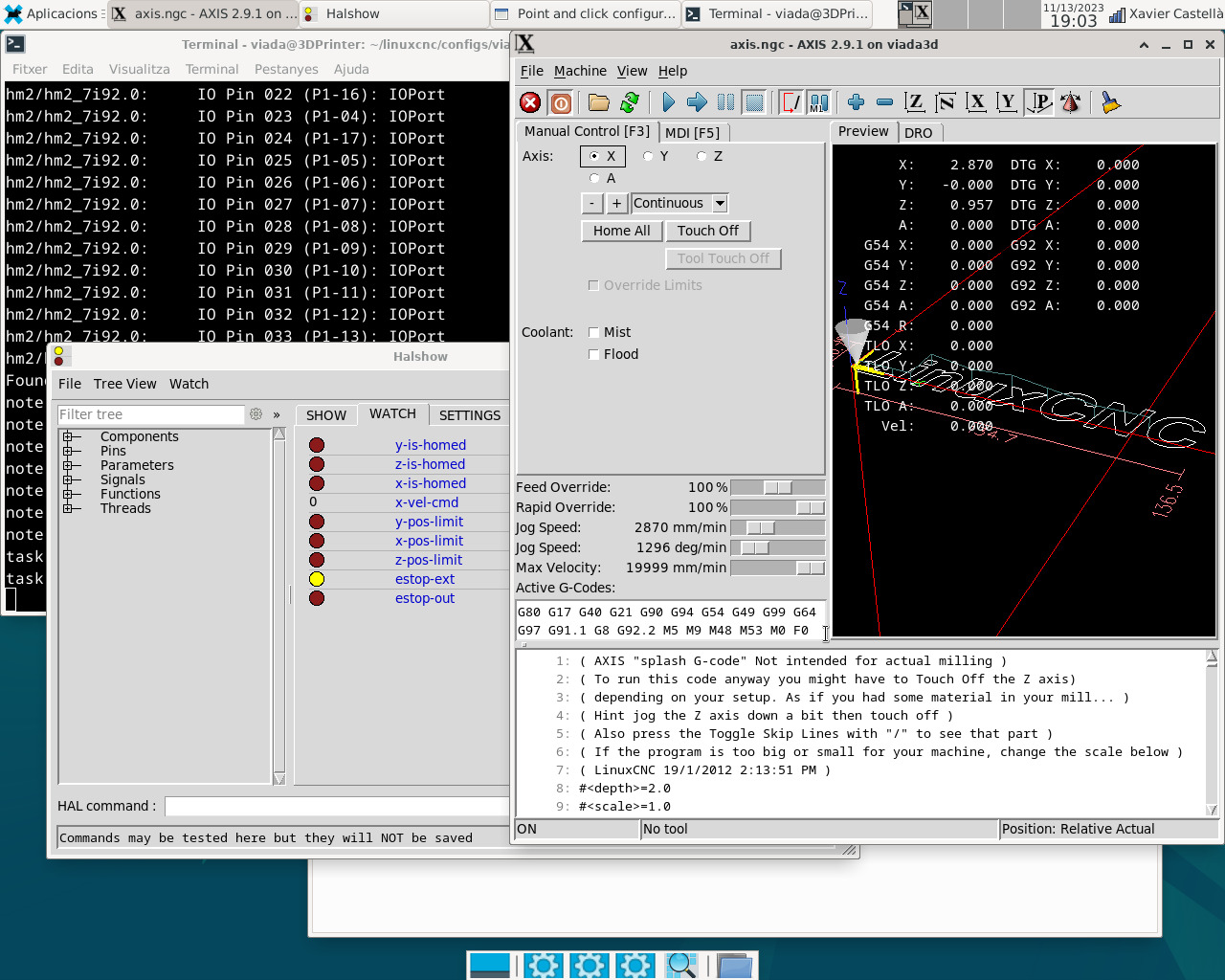Click the Feed Override slider
Viewport: 1225px width, 980px height.
[777, 487]
